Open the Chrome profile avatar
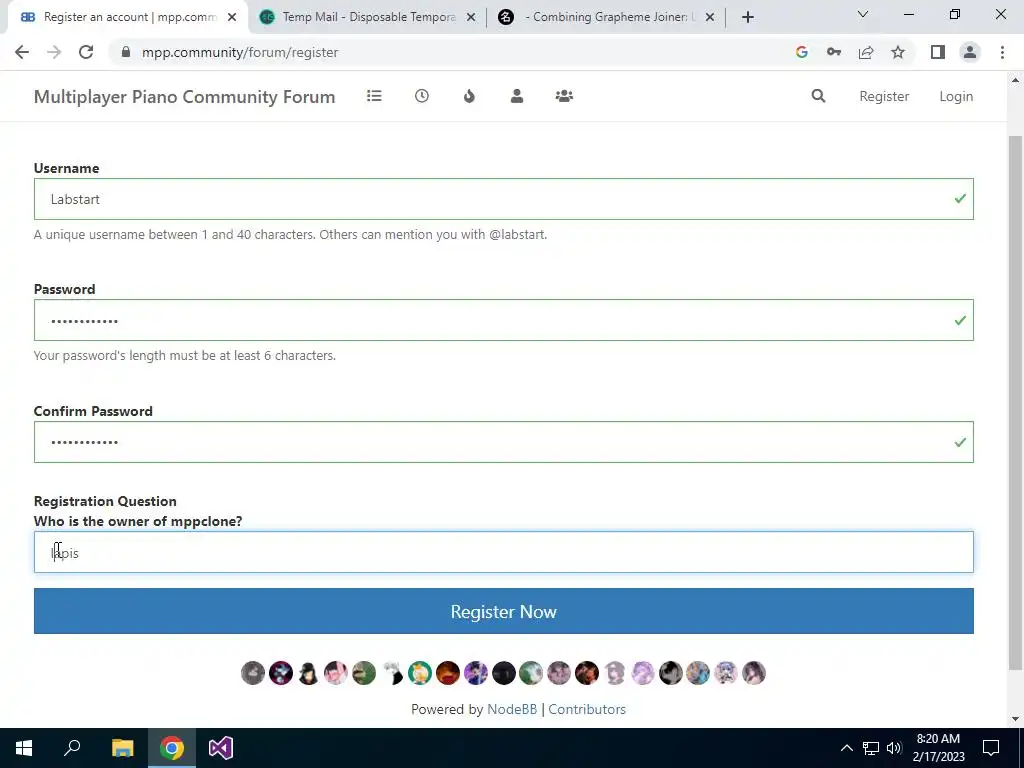The height and width of the screenshot is (768, 1024). tap(970, 52)
